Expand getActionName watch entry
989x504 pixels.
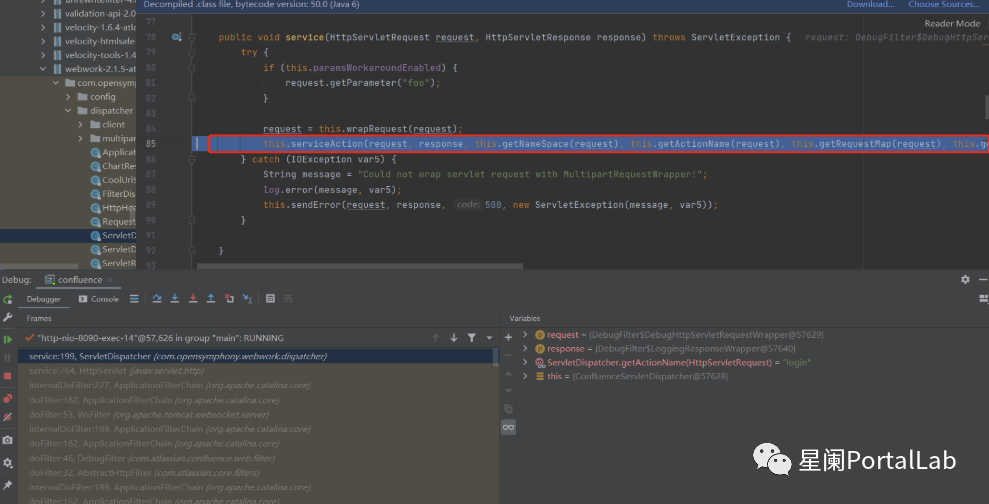(x=525, y=362)
